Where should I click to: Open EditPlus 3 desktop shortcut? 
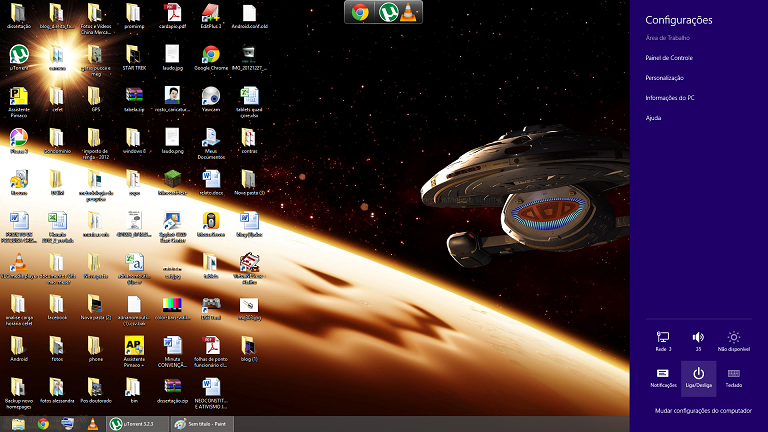click(x=211, y=16)
